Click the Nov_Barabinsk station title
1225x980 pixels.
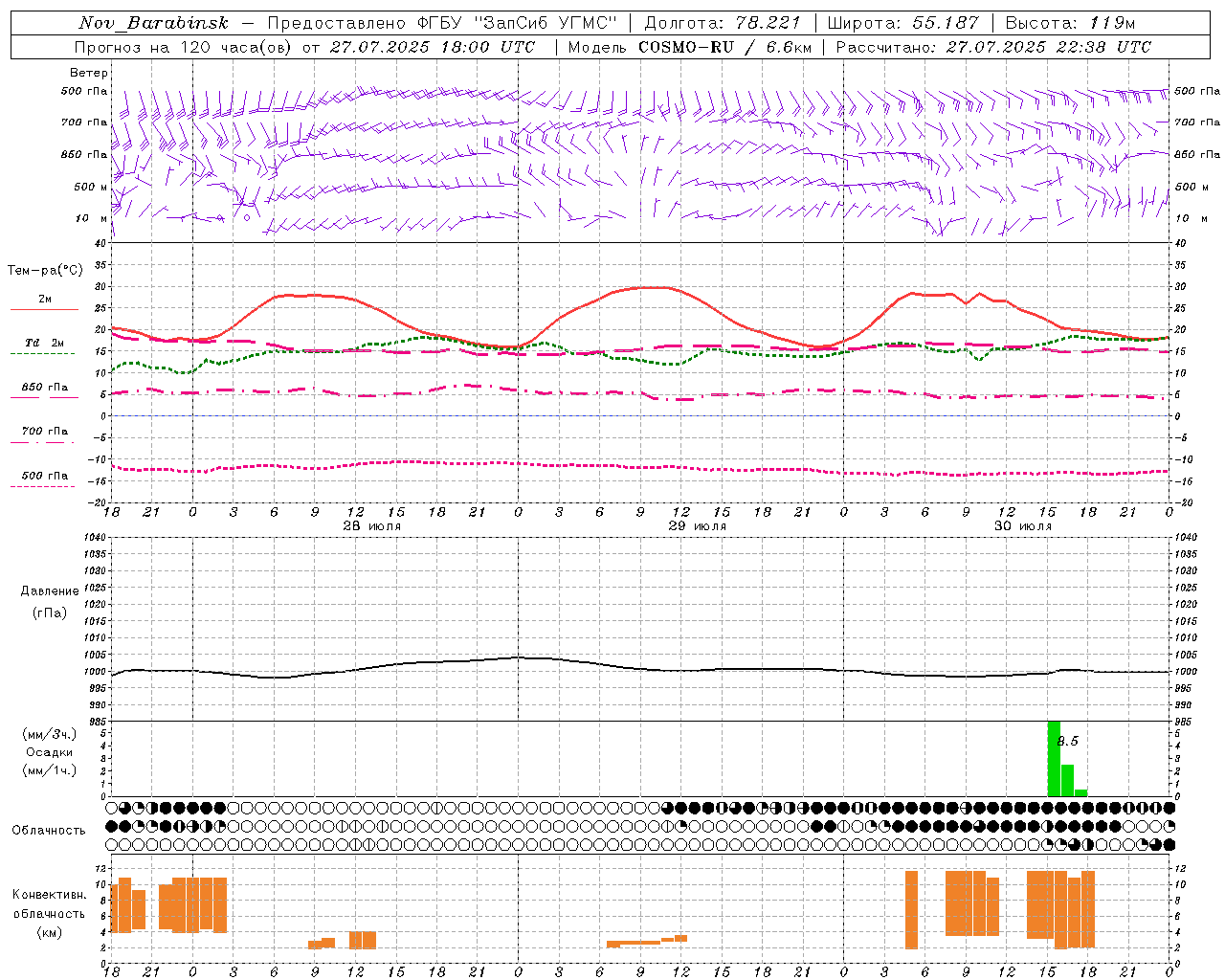(x=153, y=23)
